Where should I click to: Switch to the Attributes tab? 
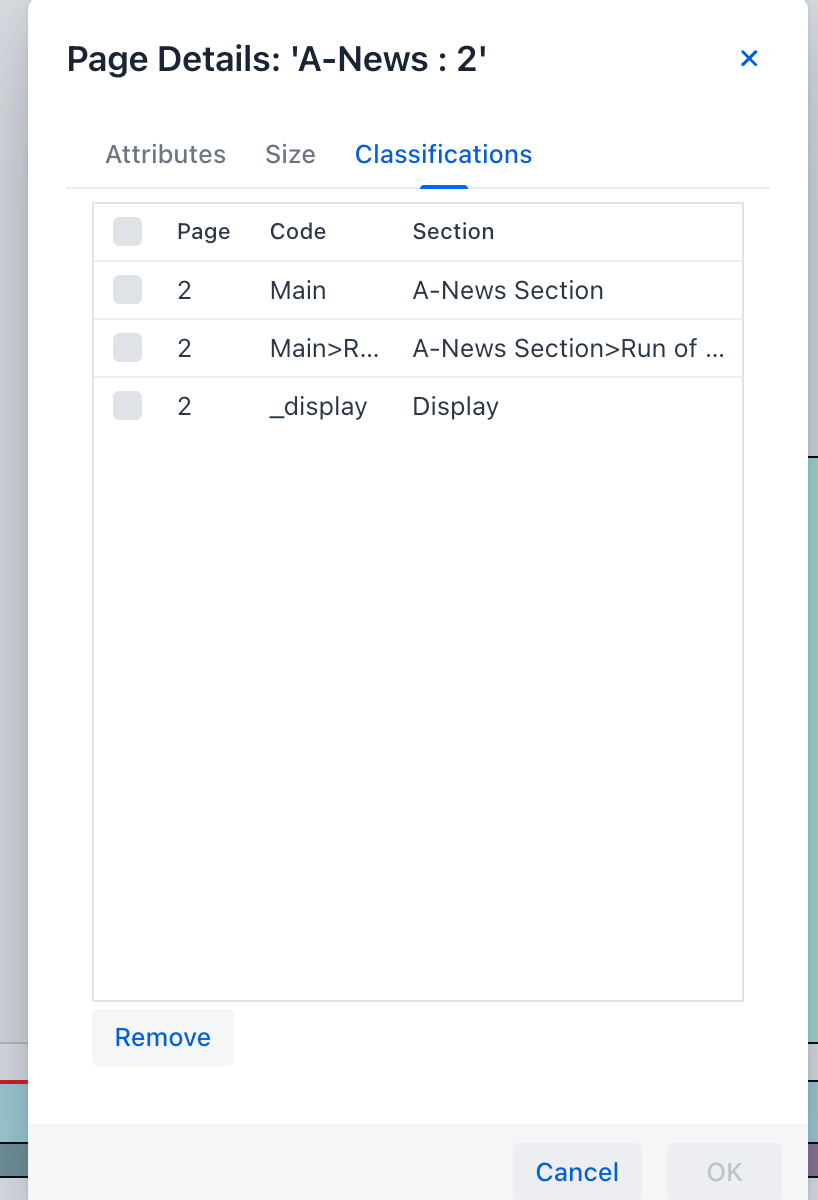(x=166, y=155)
